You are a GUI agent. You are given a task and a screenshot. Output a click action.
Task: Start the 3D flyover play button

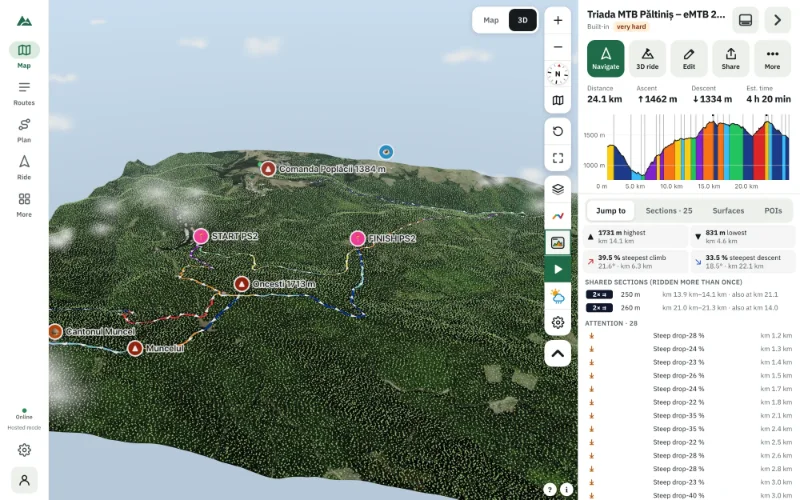pyautogui.click(x=558, y=269)
